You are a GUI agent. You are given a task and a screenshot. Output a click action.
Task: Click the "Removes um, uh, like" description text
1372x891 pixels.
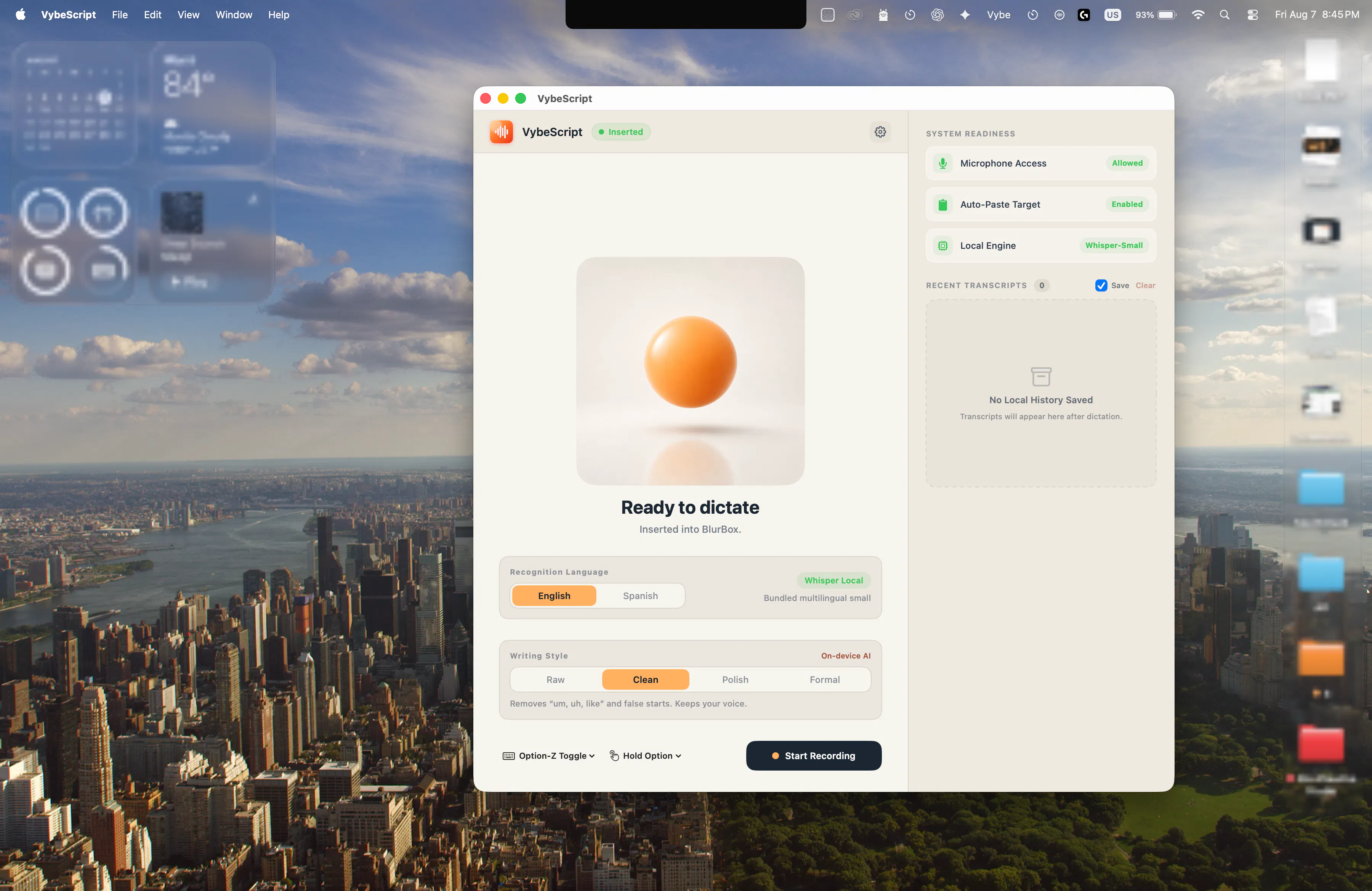[628, 704]
